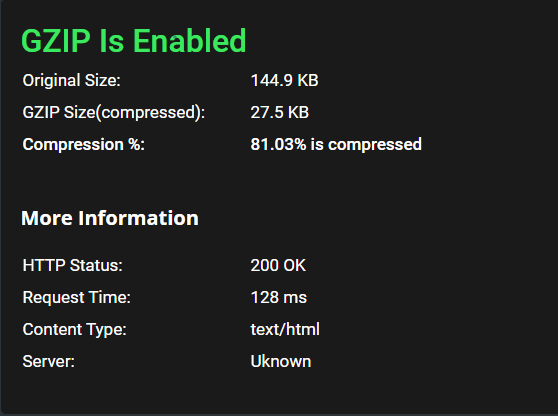Click the More Information heading
558x416 pixels.
pos(110,218)
